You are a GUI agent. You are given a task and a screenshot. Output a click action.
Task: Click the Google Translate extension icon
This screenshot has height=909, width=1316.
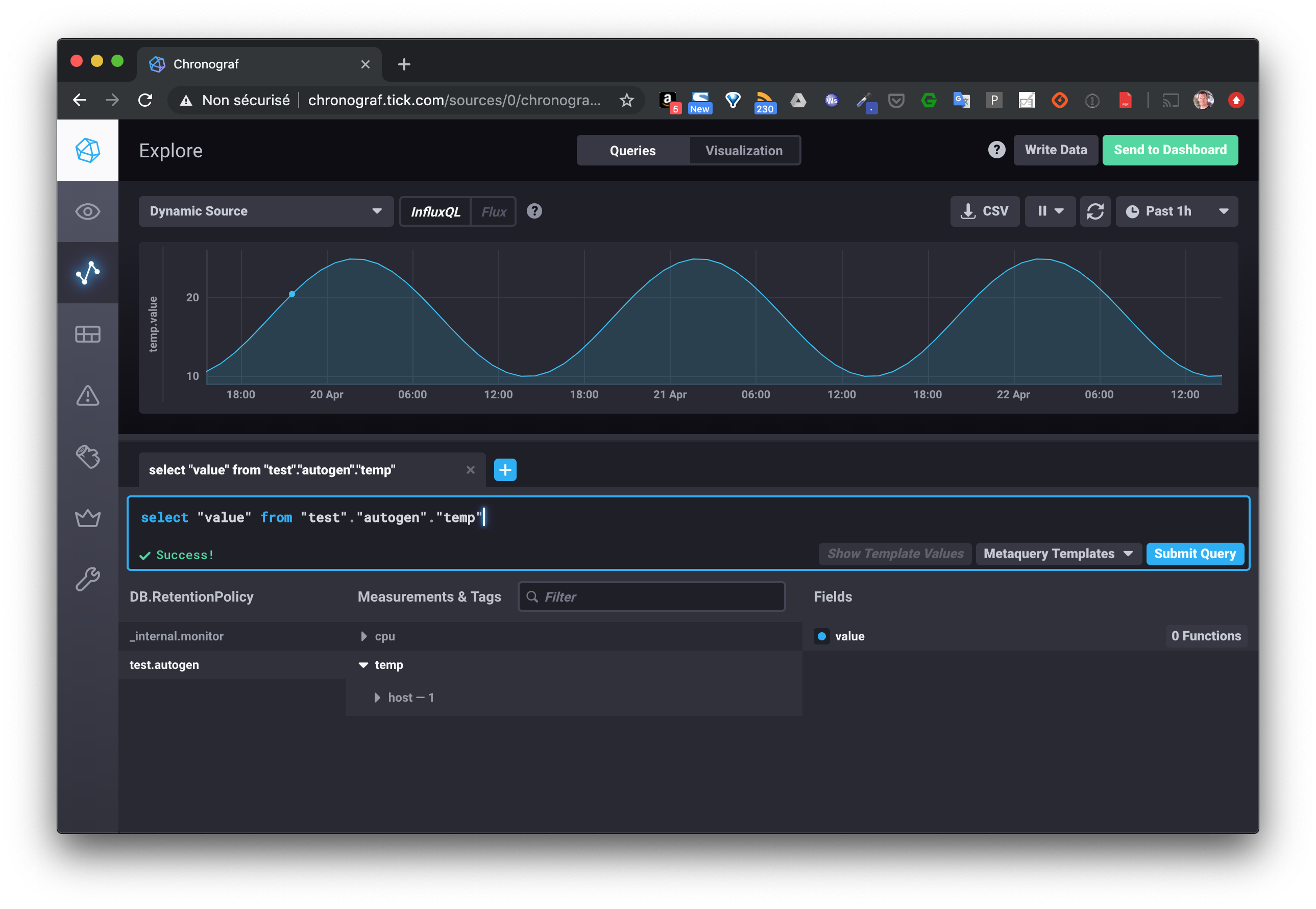[x=961, y=101]
